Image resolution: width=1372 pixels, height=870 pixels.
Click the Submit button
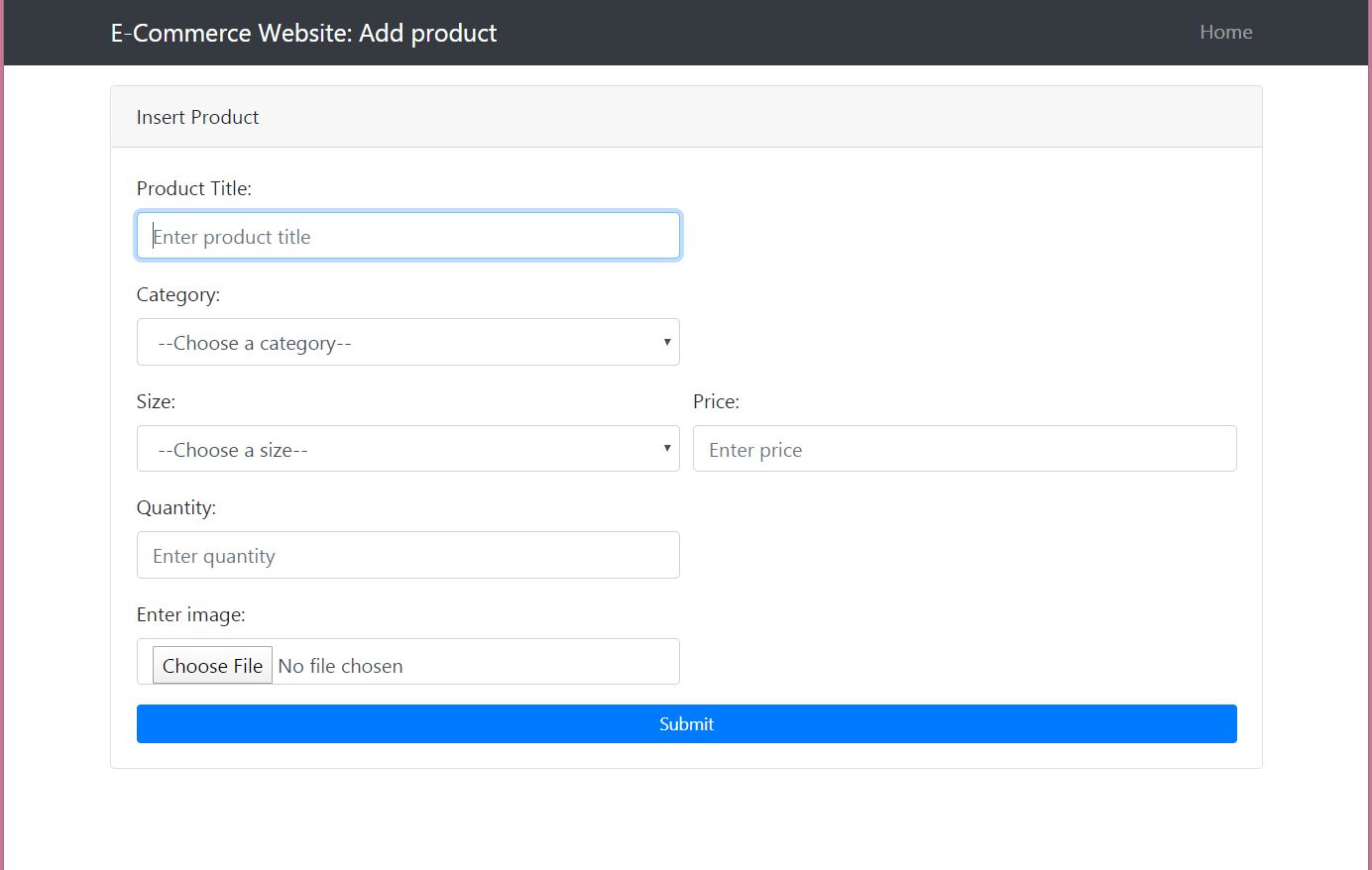686,723
